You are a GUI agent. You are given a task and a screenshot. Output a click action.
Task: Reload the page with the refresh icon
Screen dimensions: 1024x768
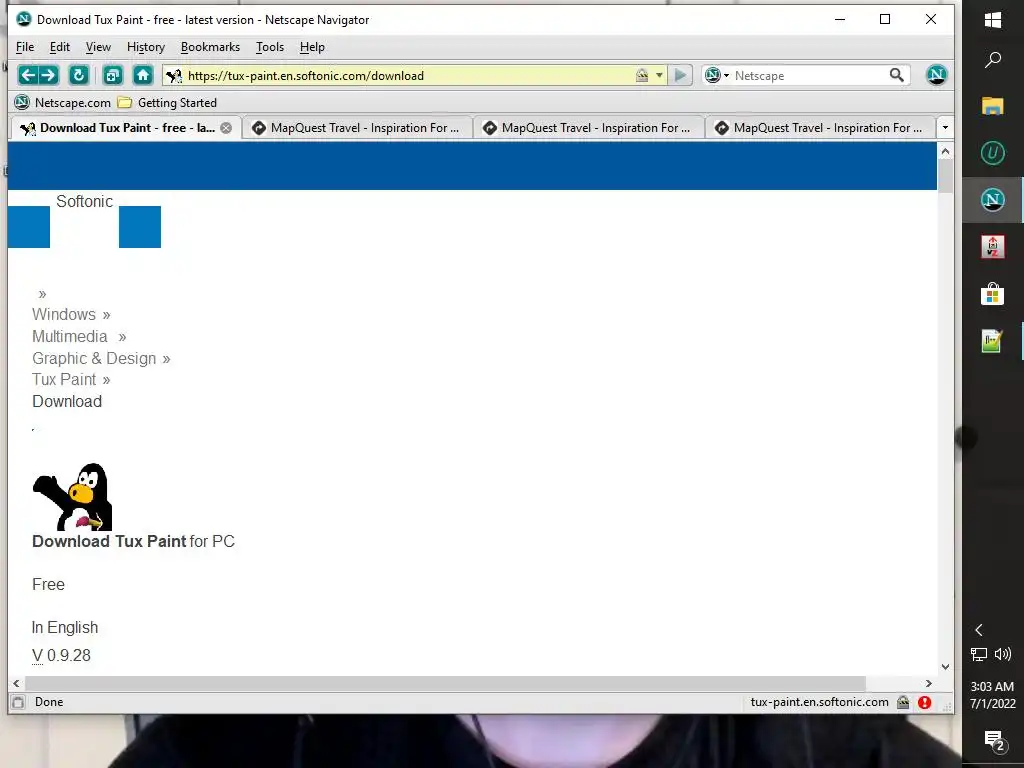click(x=79, y=75)
